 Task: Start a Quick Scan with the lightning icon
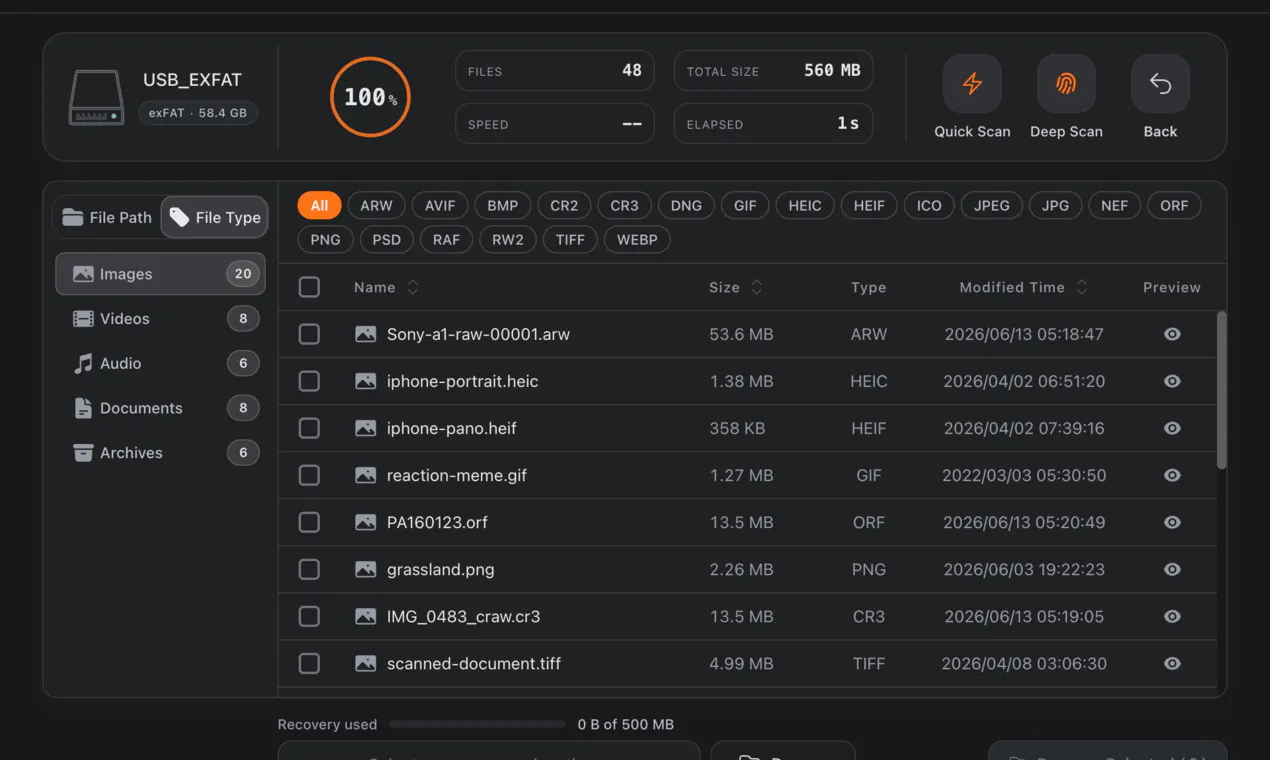tap(972, 84)
